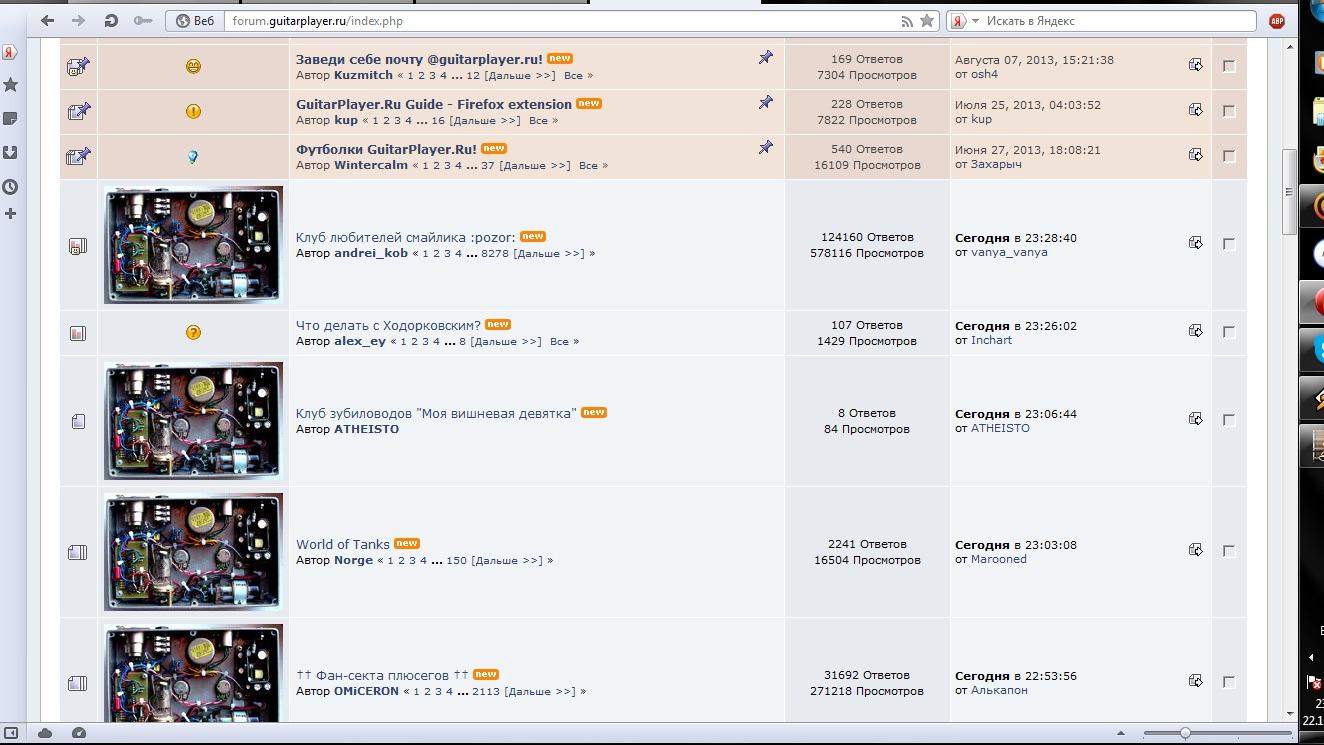Open topic 'Клуб любителей смайлика :pozor:'
The height and width of the screenshot is (745, 1324).
pyautogui.click(x=406, y=238)
